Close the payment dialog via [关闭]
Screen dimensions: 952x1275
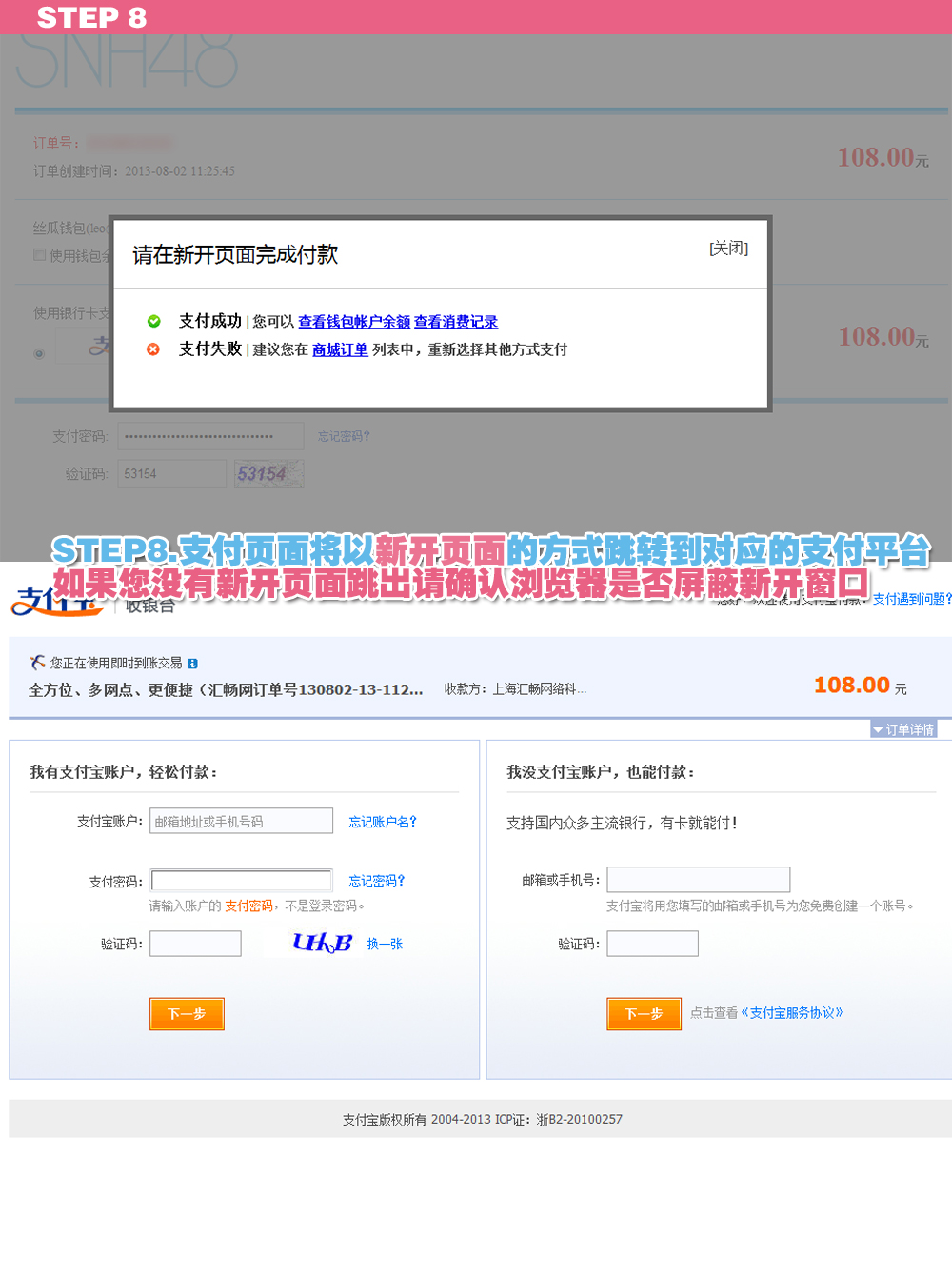point(728,249)
